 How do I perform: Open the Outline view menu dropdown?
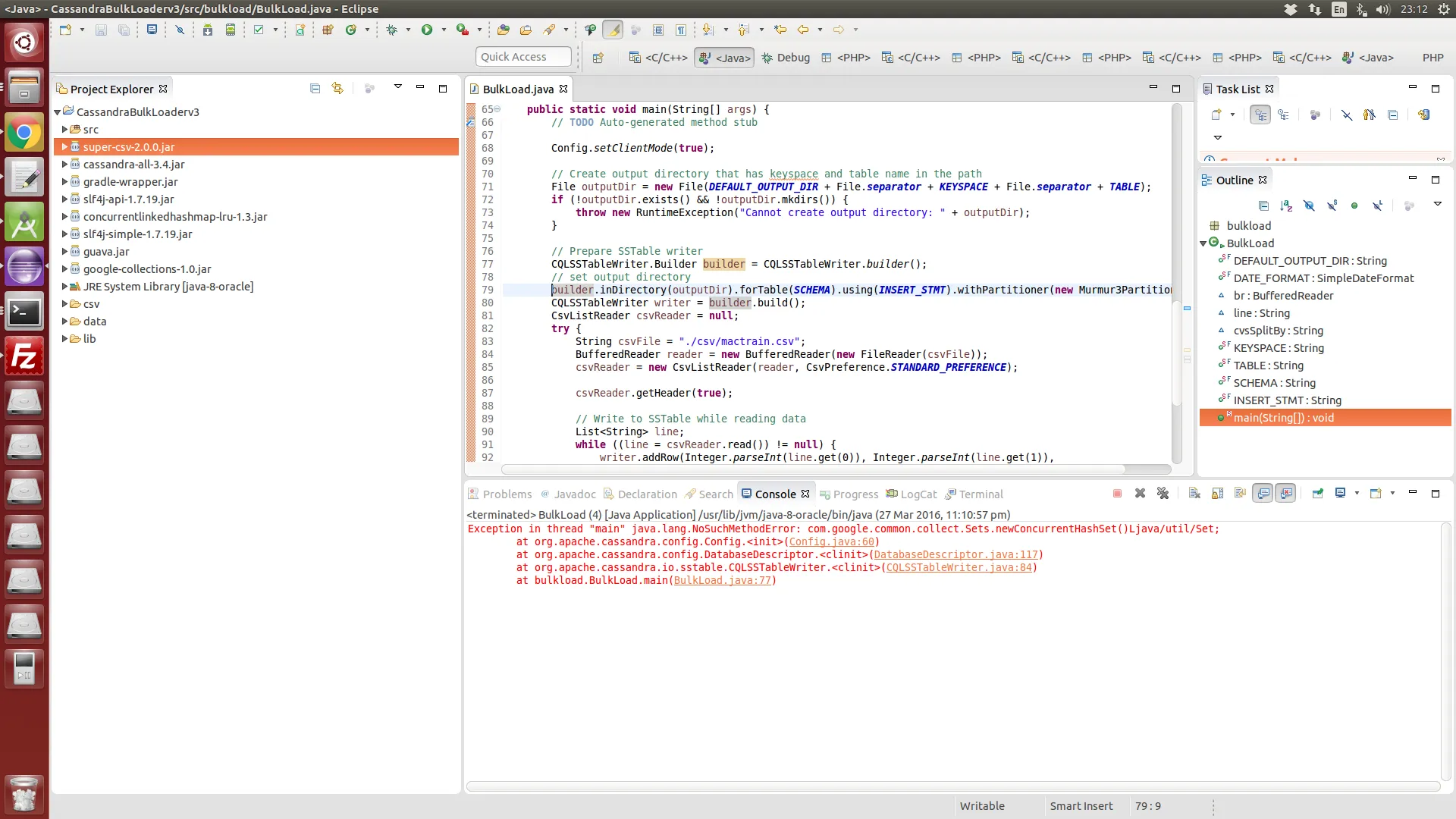tap(1437, 204)
